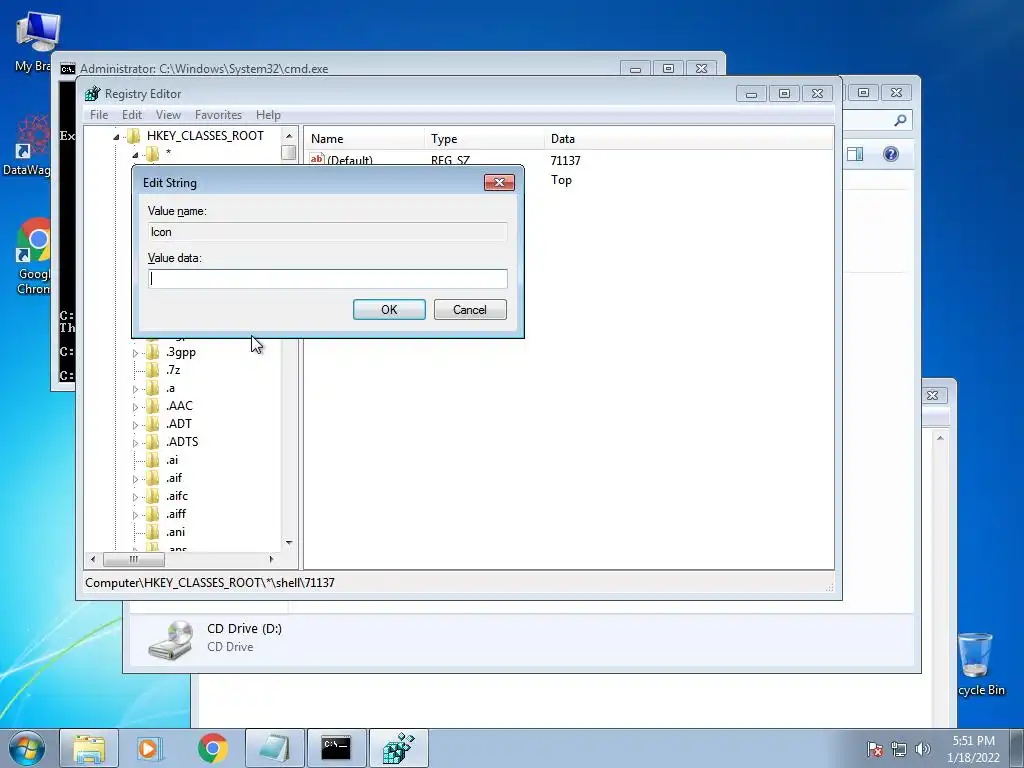The height and width of the screenshot is (768, 1024).
Task: Click the Type column header
Action: [x=484, y=138]
